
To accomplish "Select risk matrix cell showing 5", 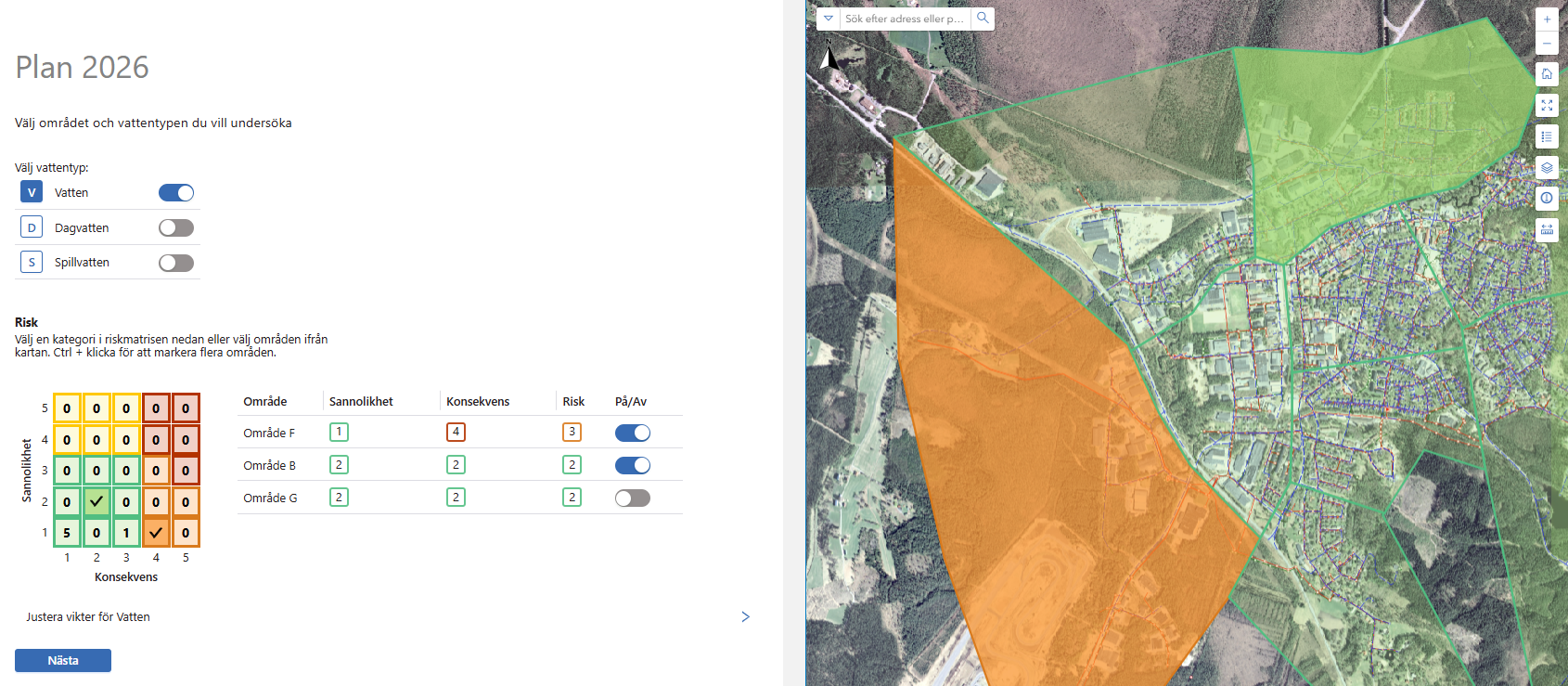I will coord(67,533).
